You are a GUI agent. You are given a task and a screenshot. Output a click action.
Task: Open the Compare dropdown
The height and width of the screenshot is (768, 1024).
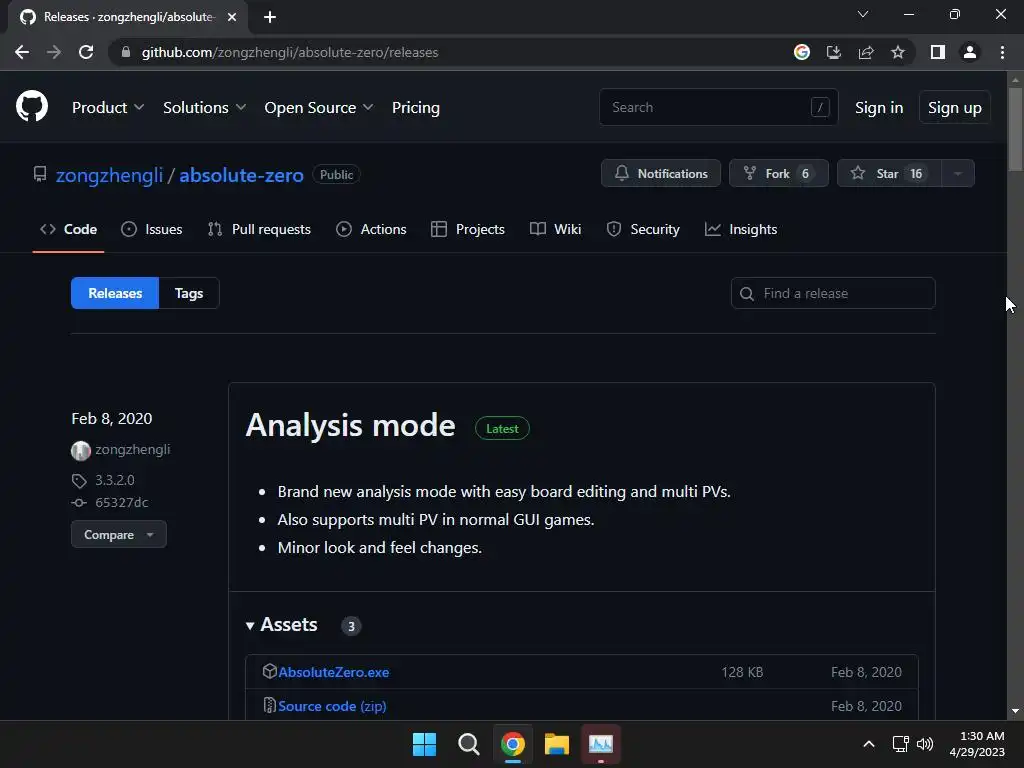pos(119,534)
